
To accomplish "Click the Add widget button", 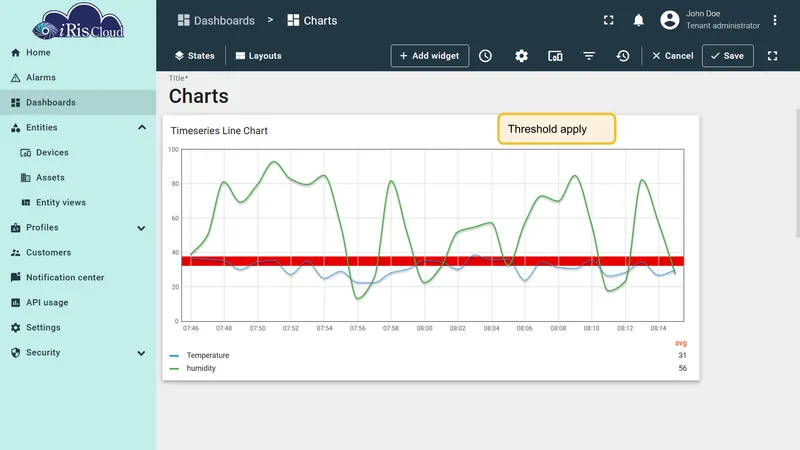I will point(430,56).
